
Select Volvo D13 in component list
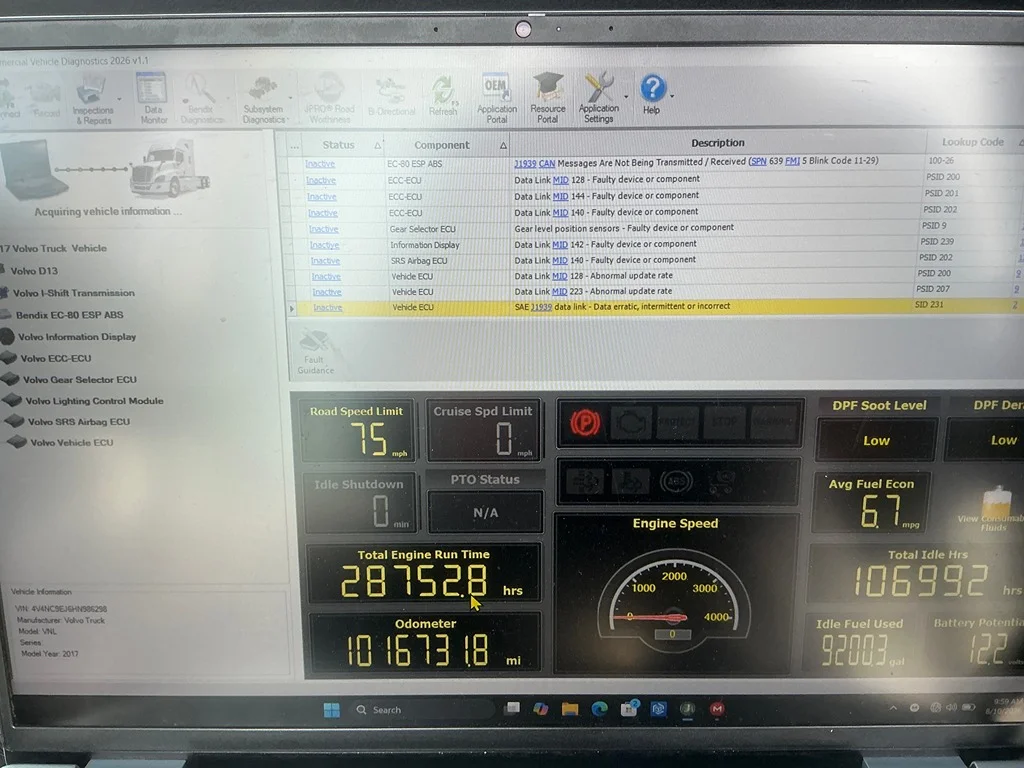[x=34, y=270]
